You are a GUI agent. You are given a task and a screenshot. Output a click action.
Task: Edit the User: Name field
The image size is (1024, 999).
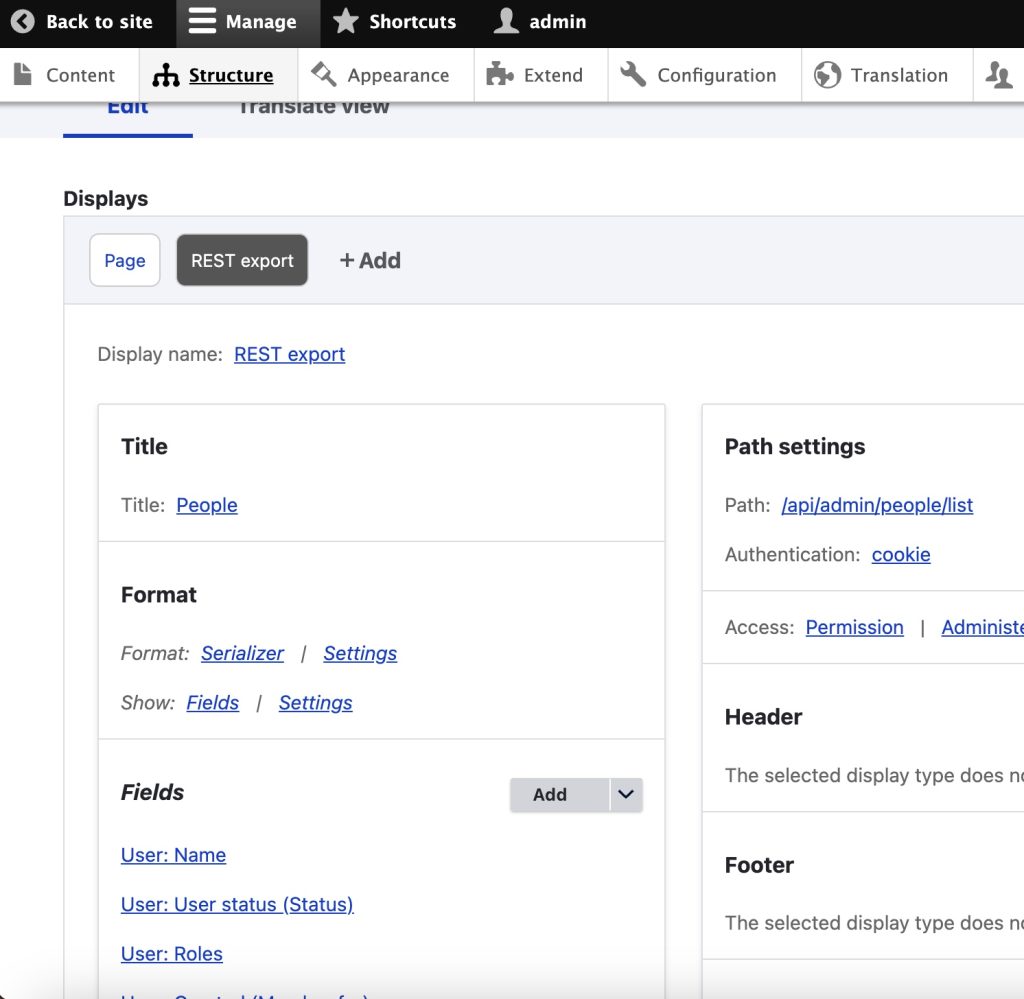tap(173, 855)
